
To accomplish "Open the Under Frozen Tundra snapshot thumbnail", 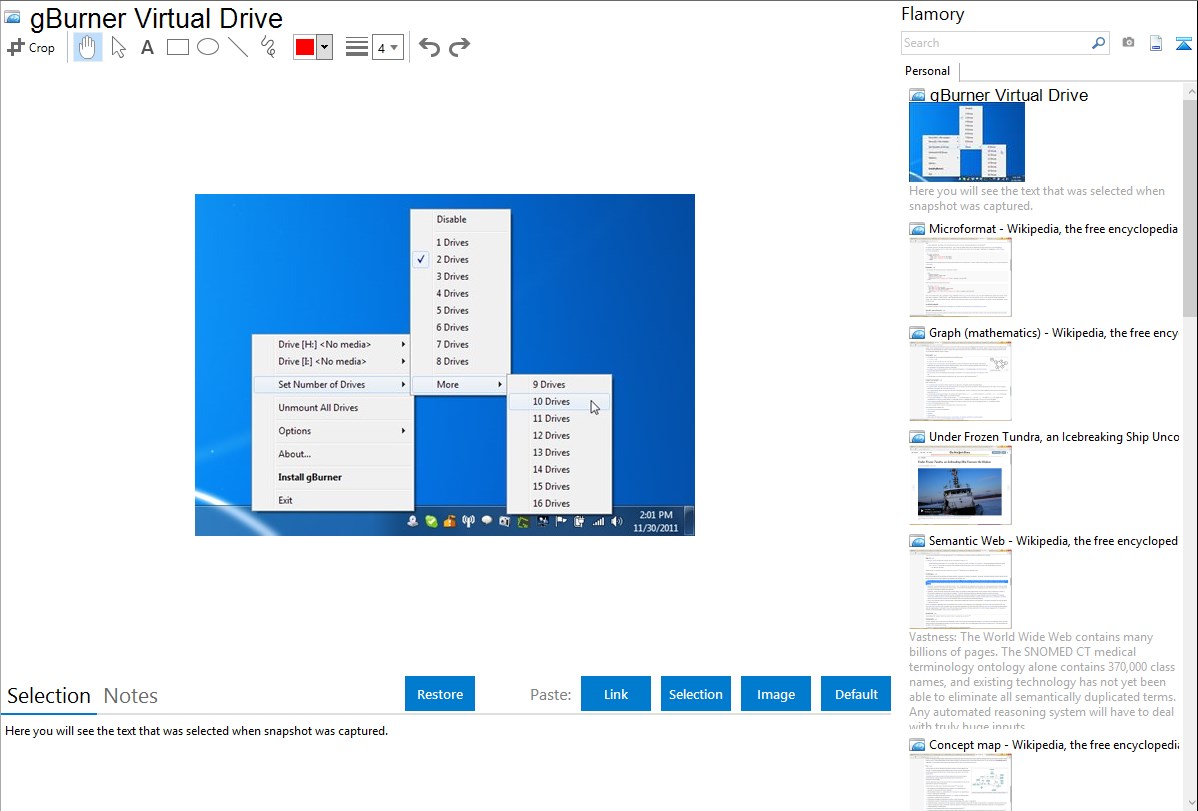I will pyautogui.click(x=960, y=485).
